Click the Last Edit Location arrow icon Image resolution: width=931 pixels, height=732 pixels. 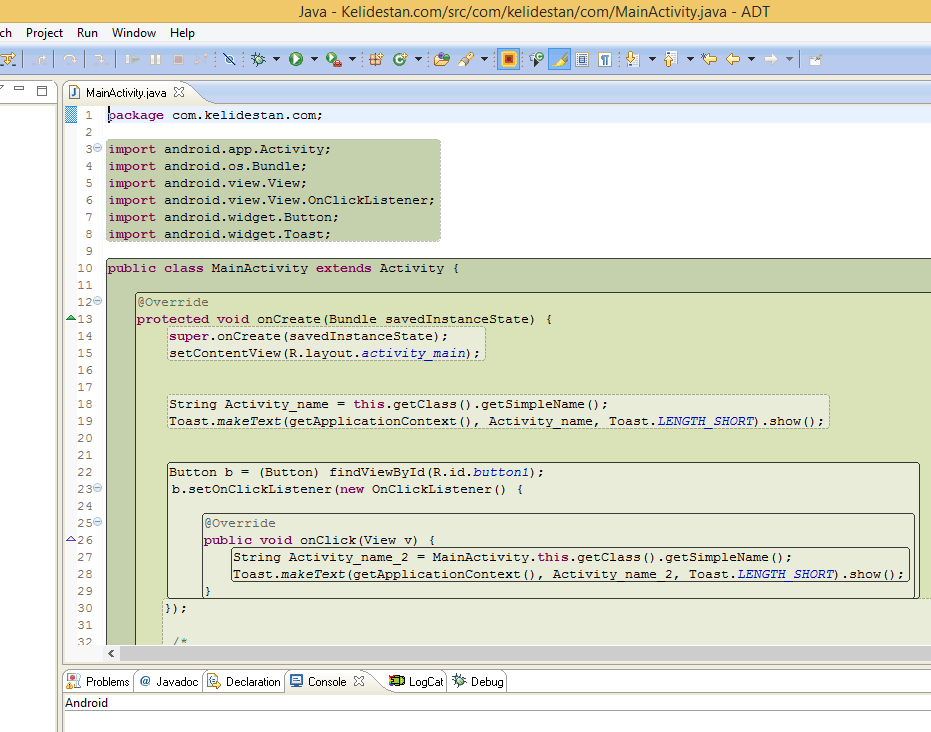tap(709, 59)
